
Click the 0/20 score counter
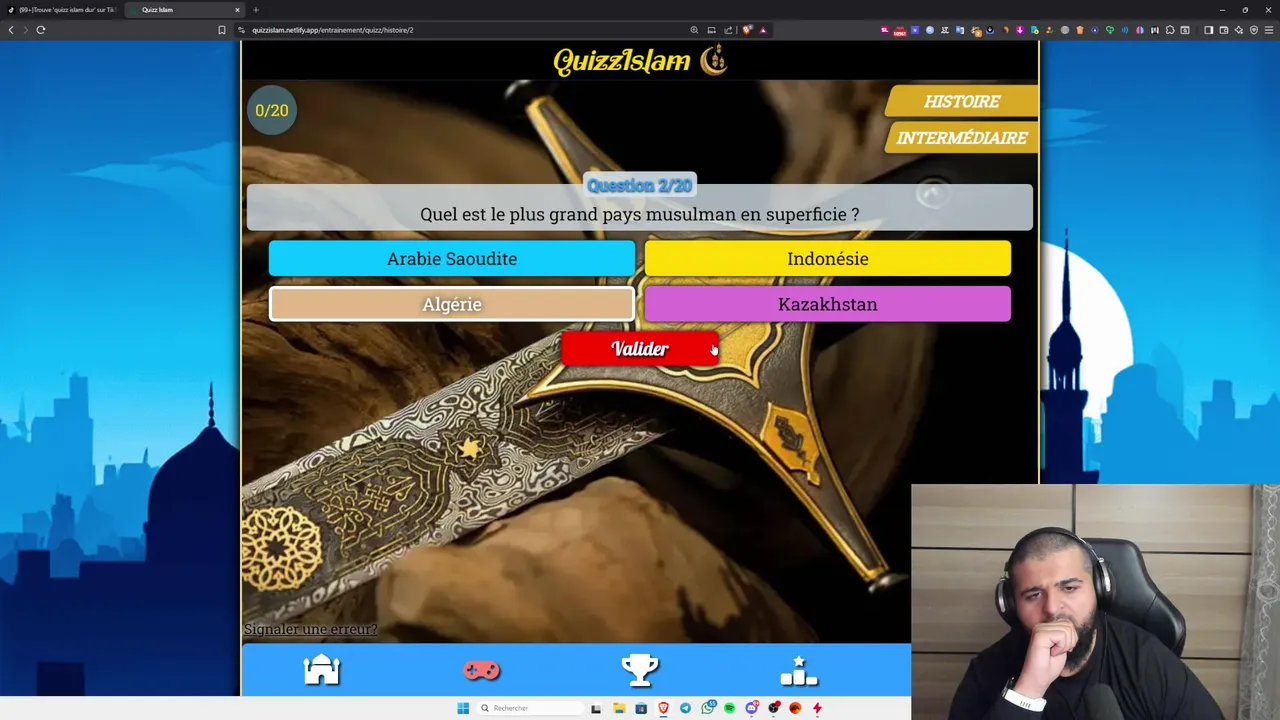tap(272, 110)
